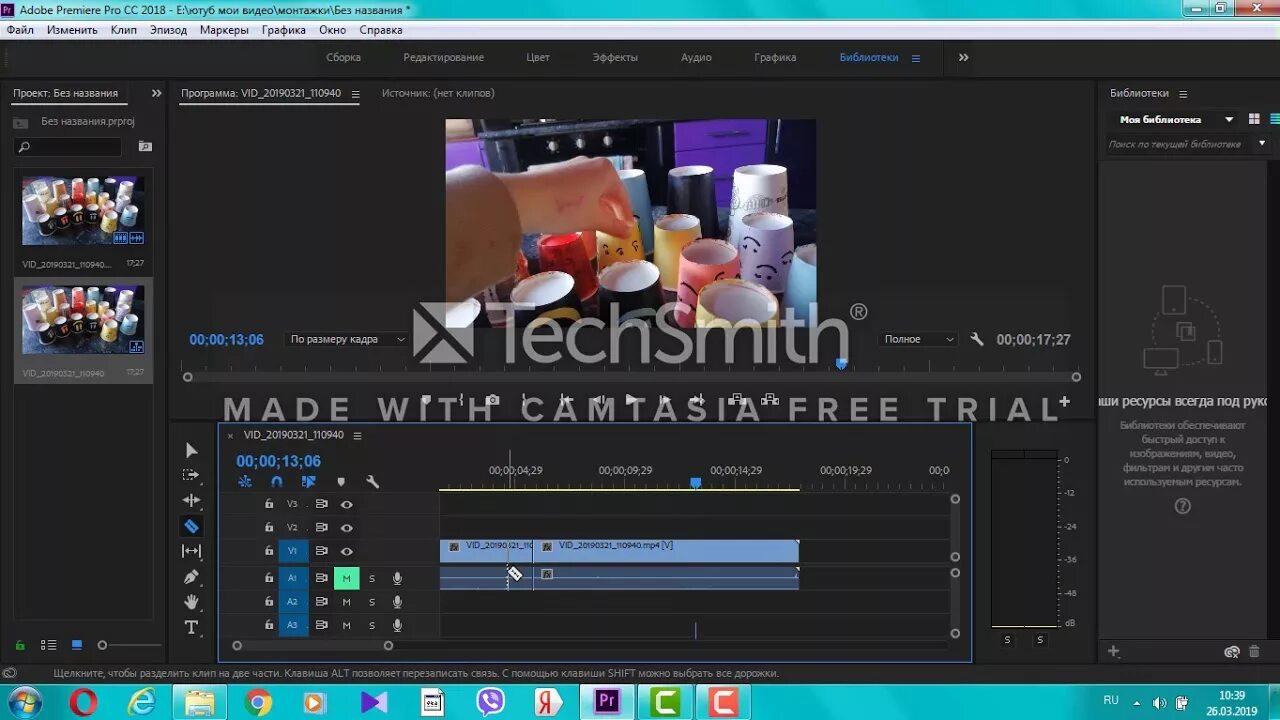
Task: Select the Razor tool
Action: point(191,526)
